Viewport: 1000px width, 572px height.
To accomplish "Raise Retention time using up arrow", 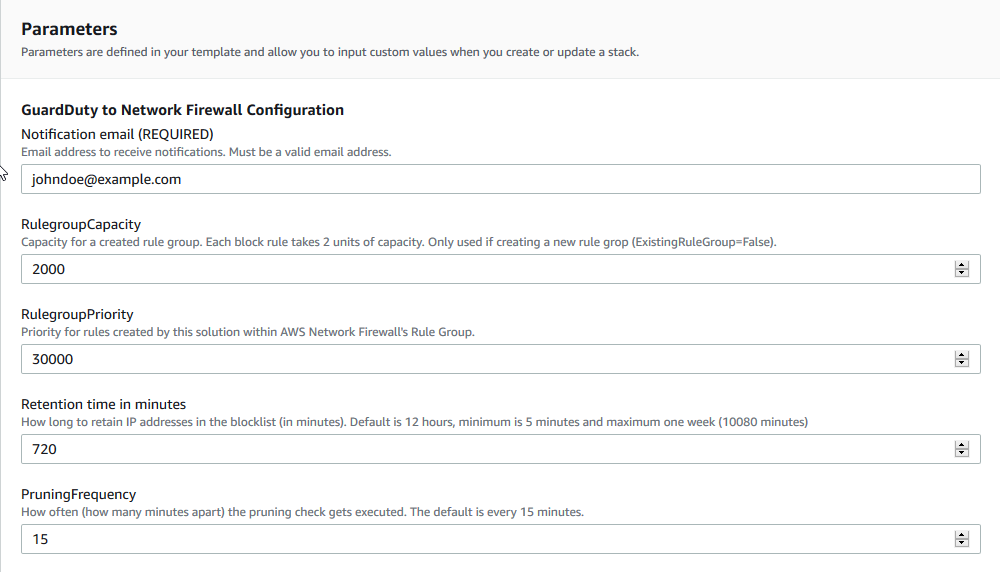I will (962, 445).
